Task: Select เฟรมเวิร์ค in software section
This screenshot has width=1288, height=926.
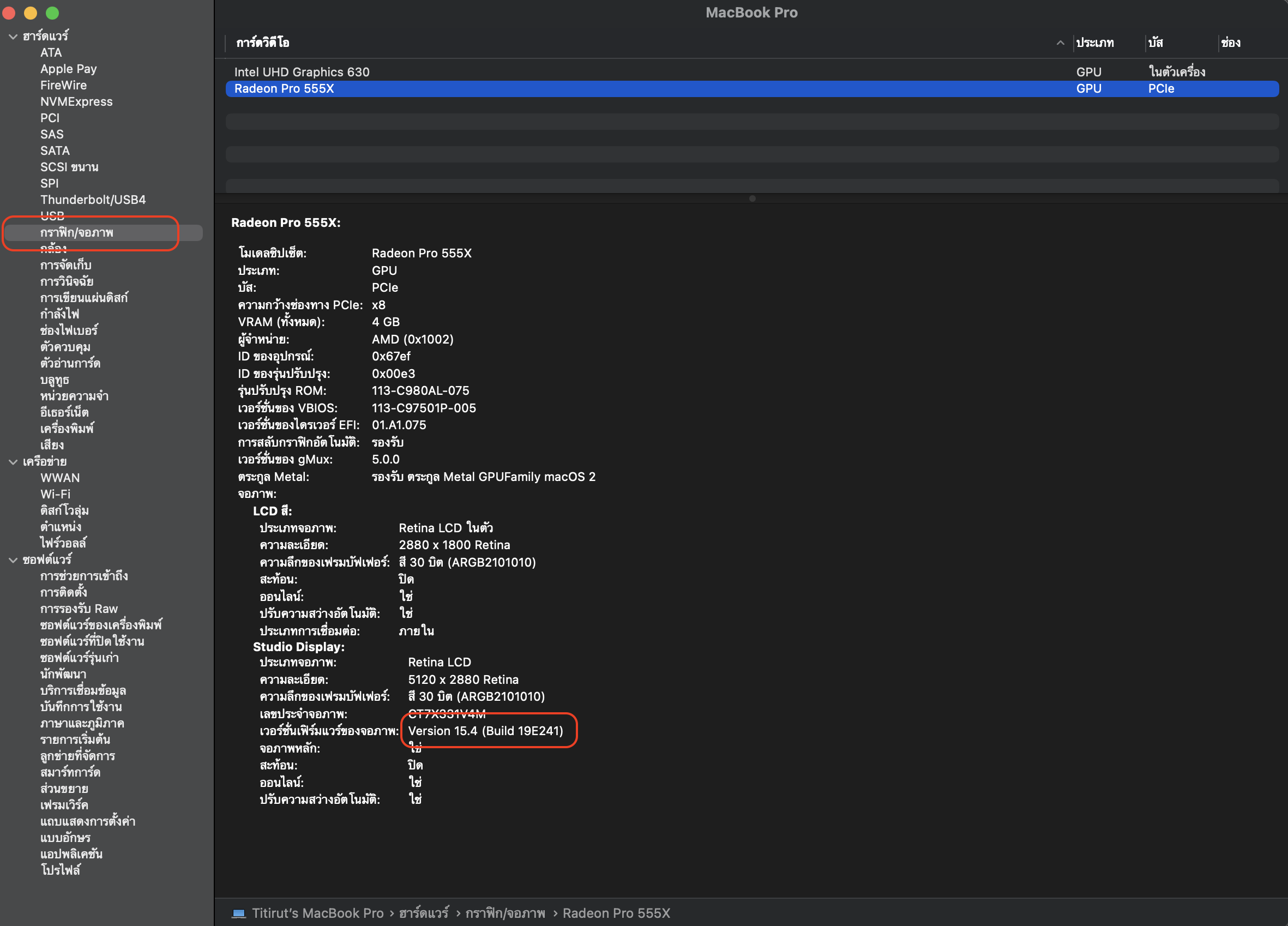Action: [x=64, y=804]
